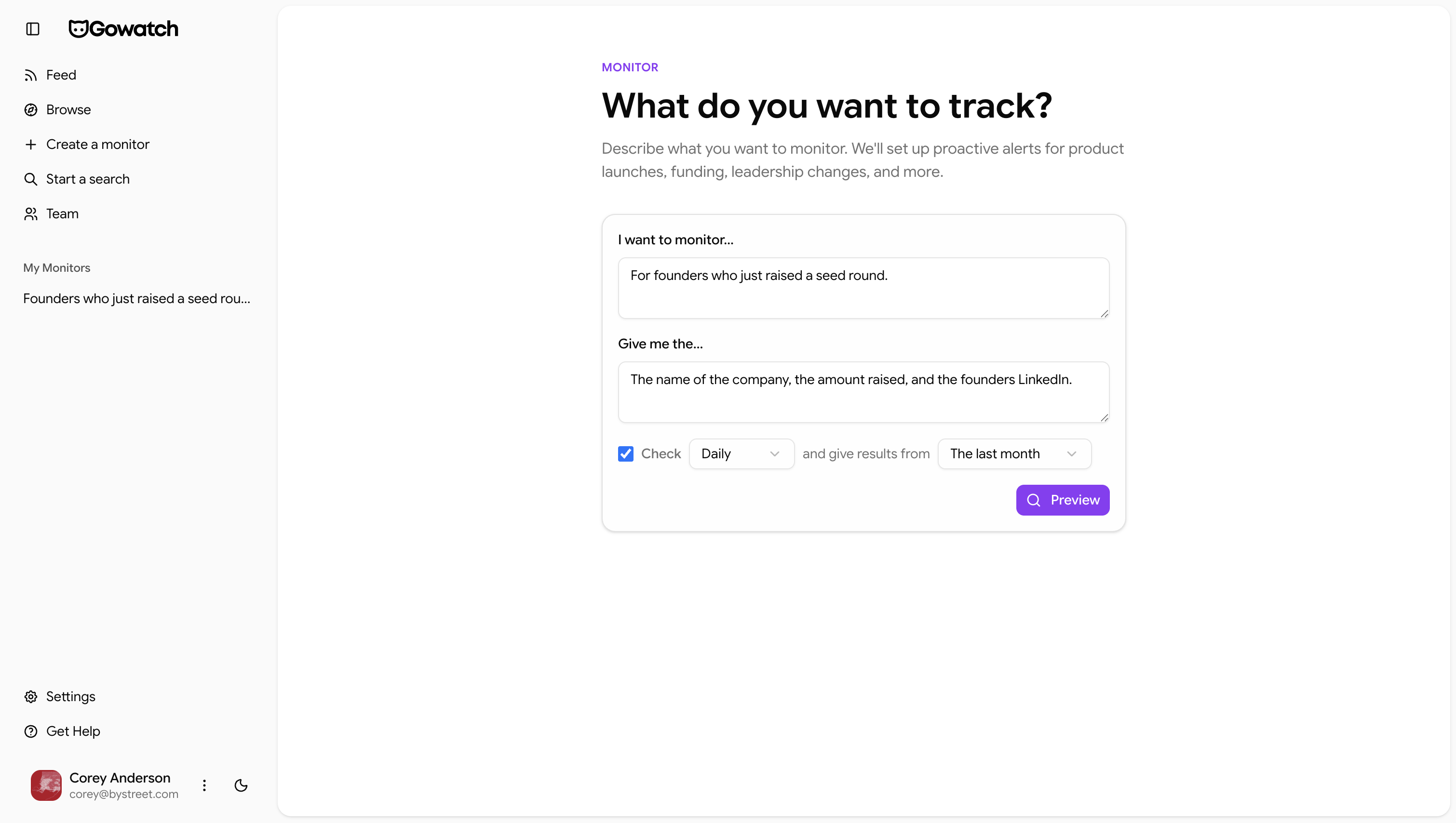Focus the 'I want to monitor' text box

click(863, 288)
